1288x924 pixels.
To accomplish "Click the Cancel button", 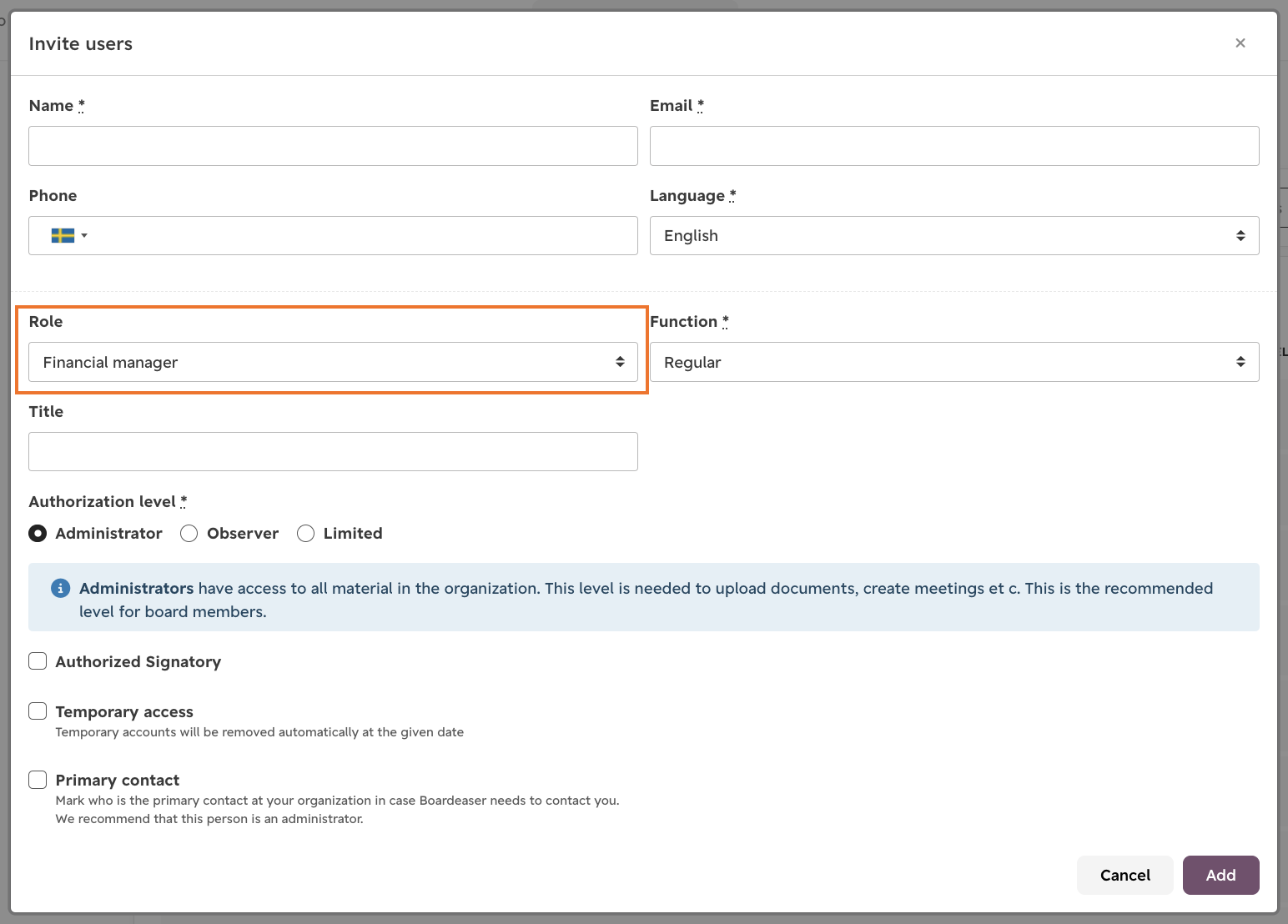I will pyautogui.click(x=1124, y=875).
